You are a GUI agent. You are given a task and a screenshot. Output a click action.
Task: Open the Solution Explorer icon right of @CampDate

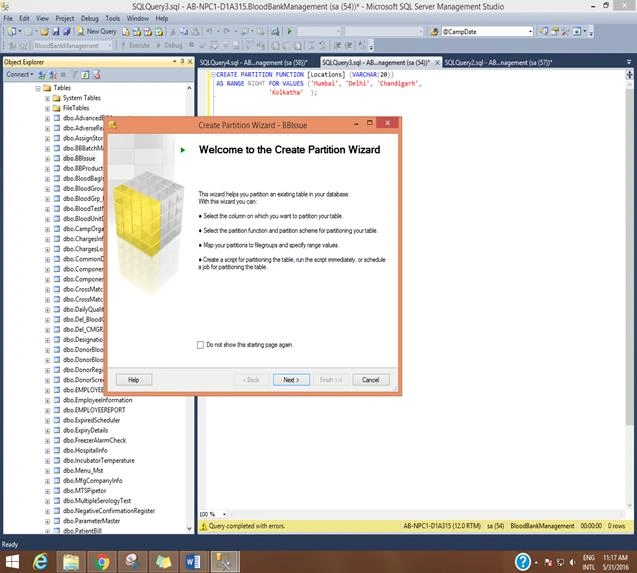click(x=544, y=31)
